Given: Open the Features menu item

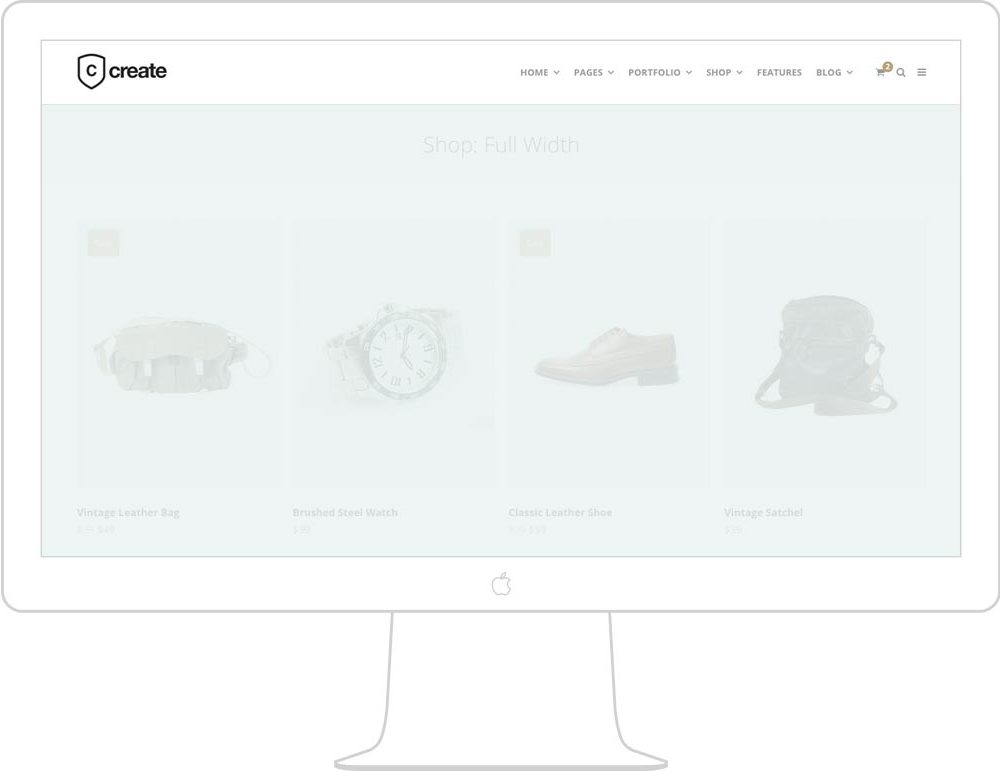Looking at the screenshot, I should coord(779,73).
